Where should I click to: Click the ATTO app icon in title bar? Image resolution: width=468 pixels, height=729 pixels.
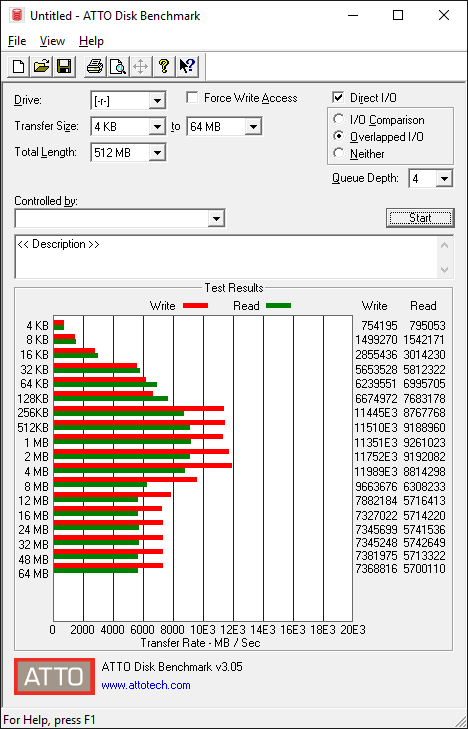point(18,15)
